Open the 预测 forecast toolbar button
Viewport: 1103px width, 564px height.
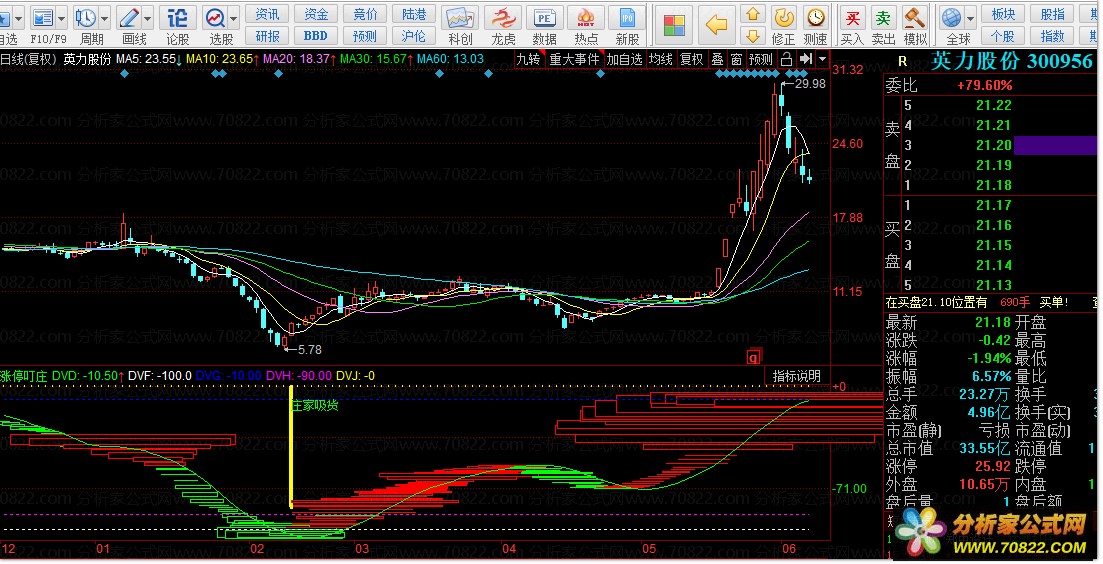click(365, 36)
